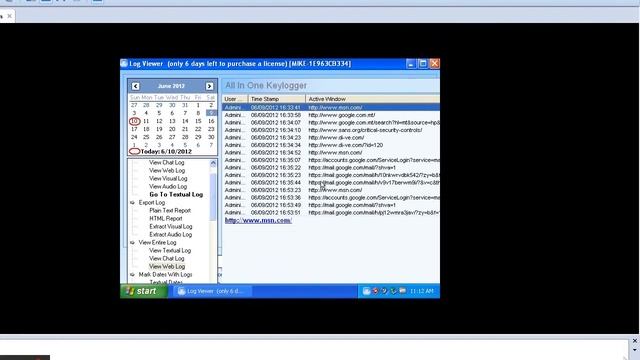This screenshot has width=640, height=360.
Task: Click Go To Textual Log
Action: click(176, 194)
